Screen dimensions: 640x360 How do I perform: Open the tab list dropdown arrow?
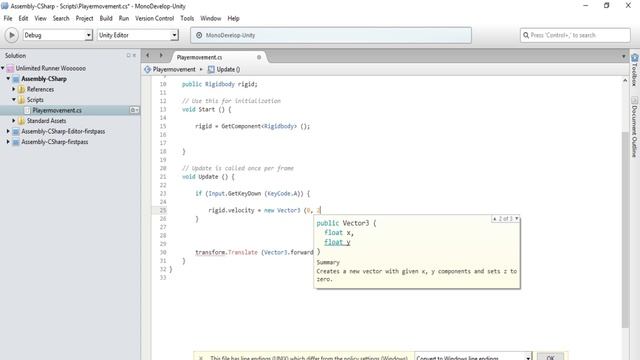click(623, 56)
